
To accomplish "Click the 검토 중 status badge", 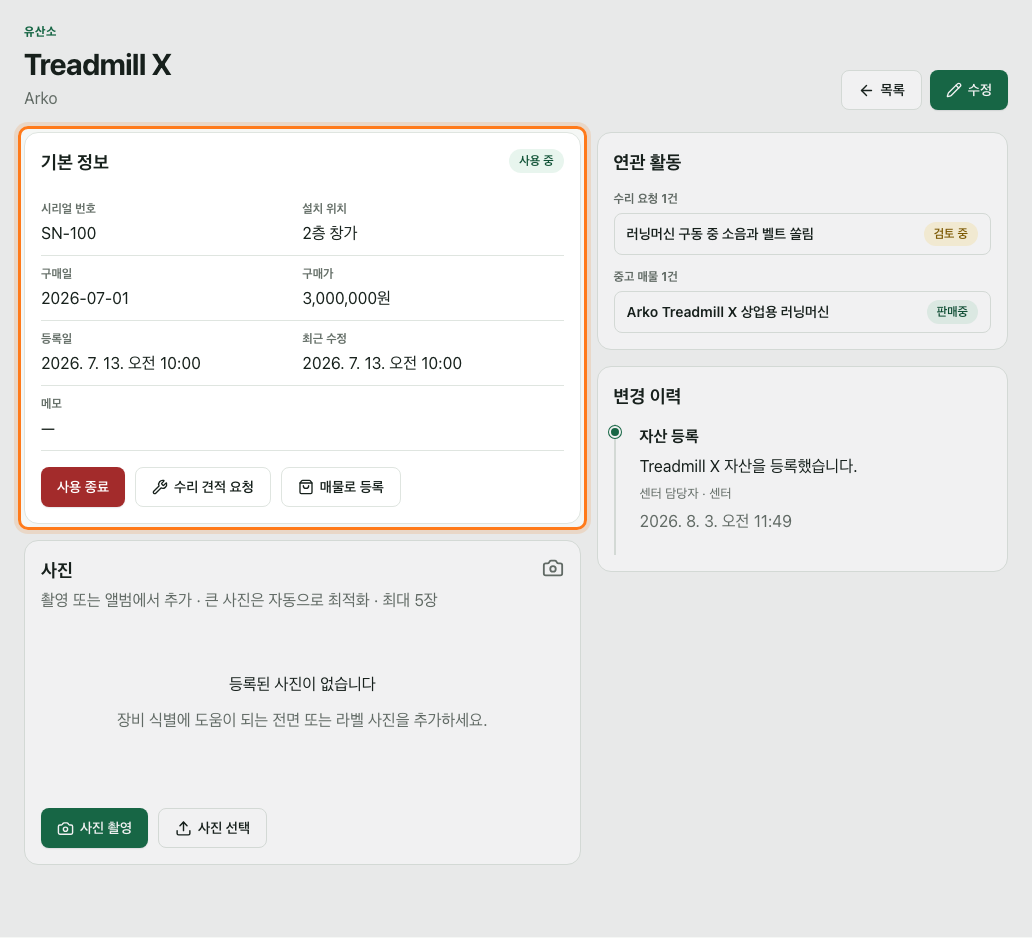I will click(x=950, y=234).
